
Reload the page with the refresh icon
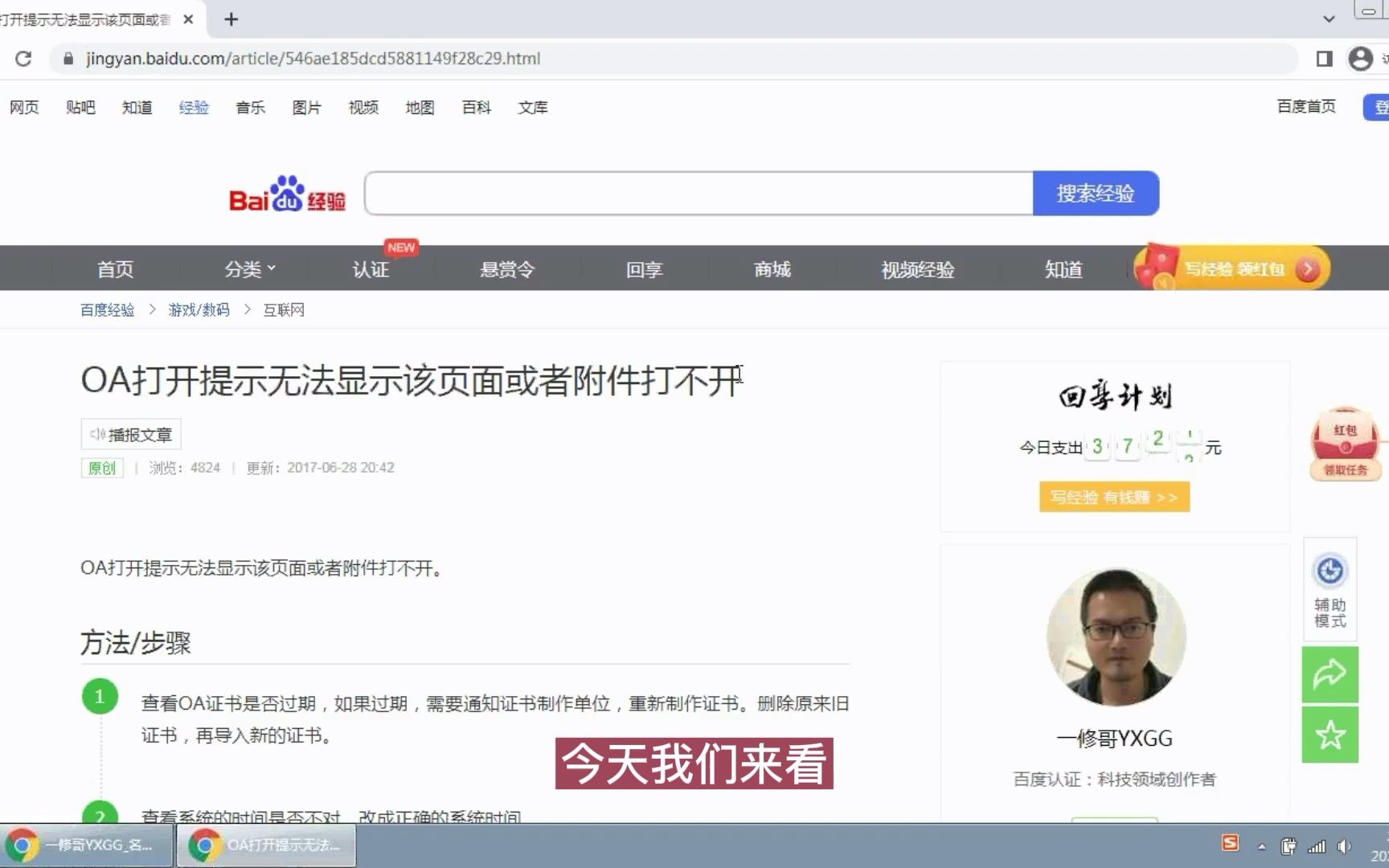point(23,59)
